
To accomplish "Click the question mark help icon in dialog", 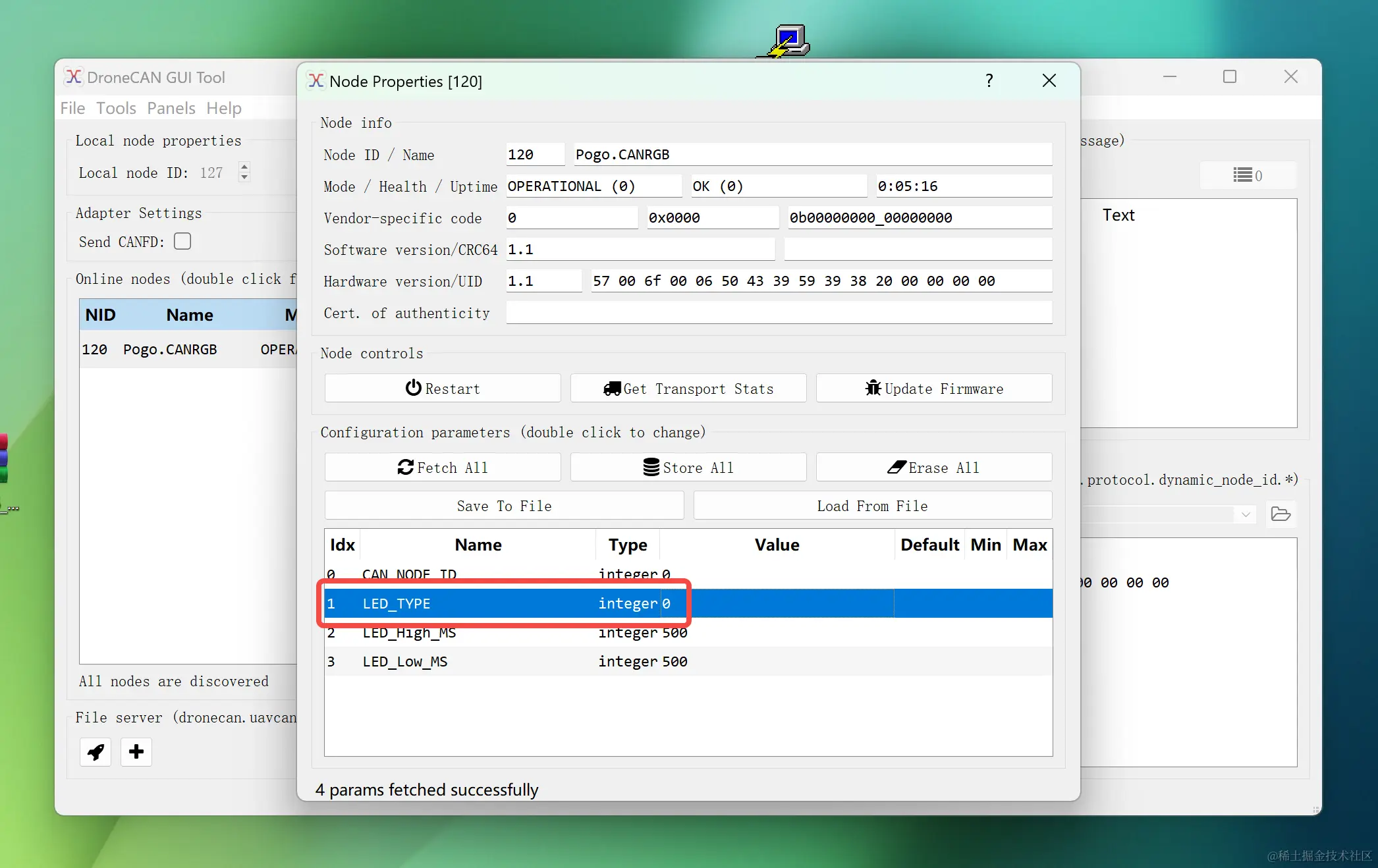I will [989, 80].
